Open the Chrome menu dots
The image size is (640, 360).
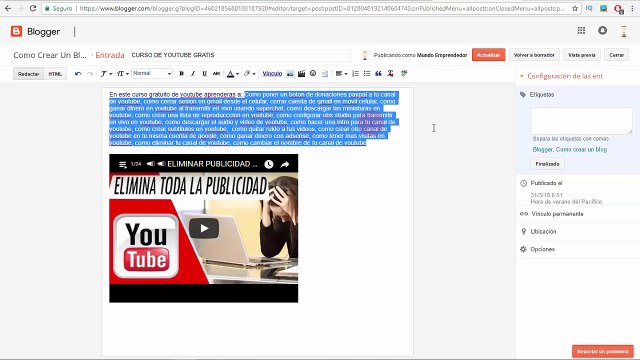(632, 8)
